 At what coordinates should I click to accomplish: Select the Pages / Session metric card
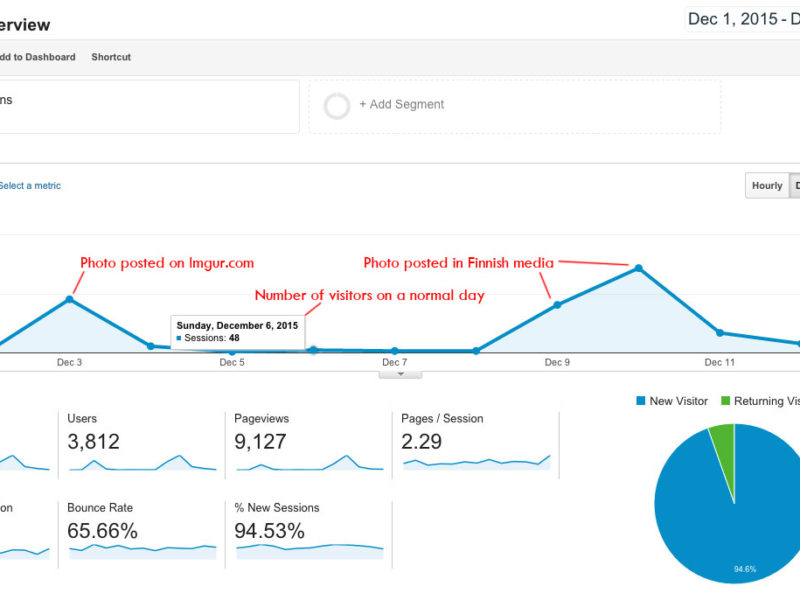[476, 445]
